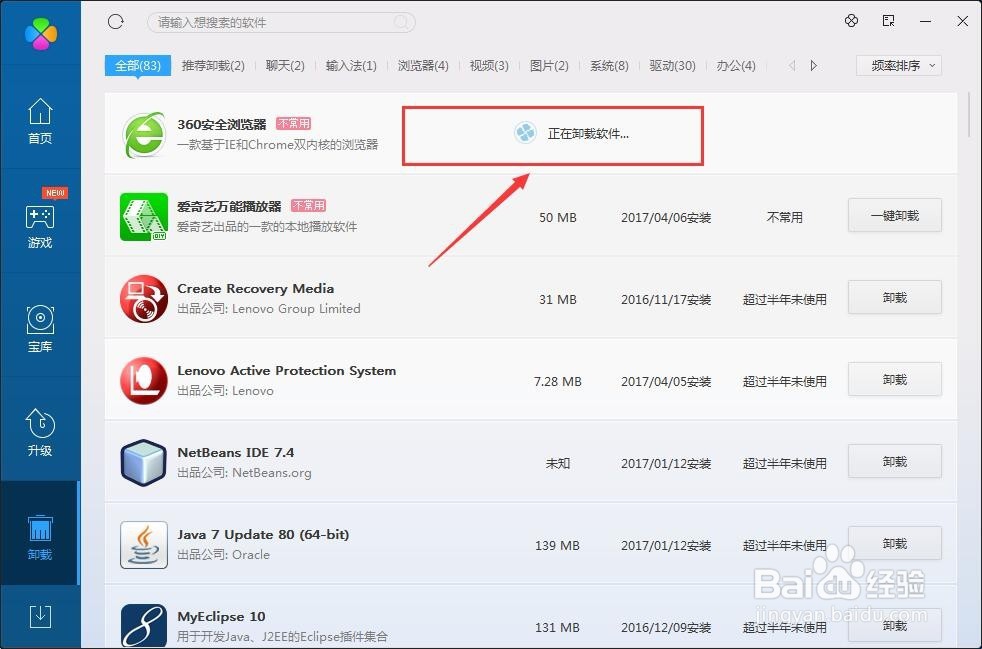982x649 pixels.
Task: Expand more categories with the right arrow
Action: pyautogui.click(x=812, y=65)
